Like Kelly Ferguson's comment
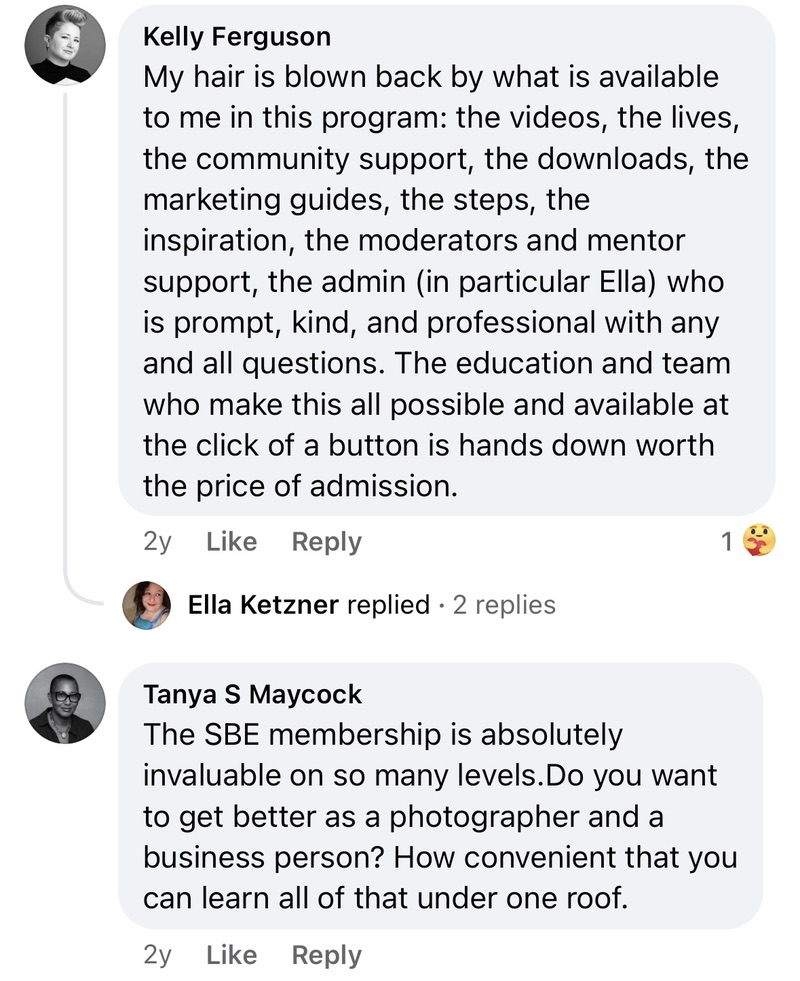The height and width of the screenshot is (981, 800). (x=231, y=542)
